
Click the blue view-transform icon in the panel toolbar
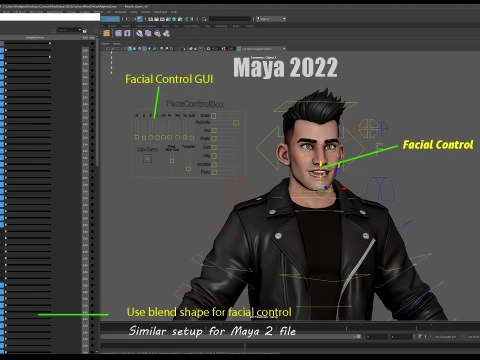coord(239,49)
